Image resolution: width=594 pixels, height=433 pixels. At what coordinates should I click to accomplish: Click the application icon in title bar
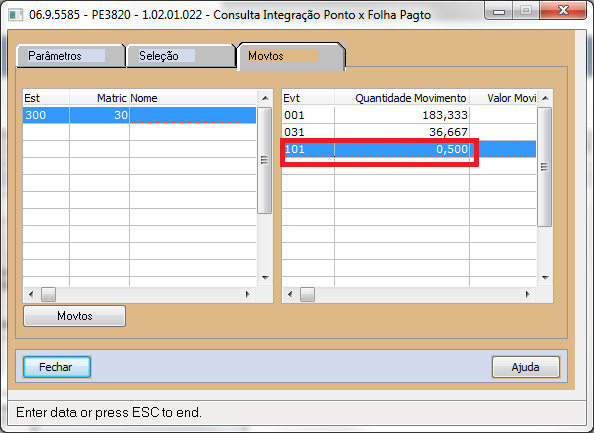15,15
